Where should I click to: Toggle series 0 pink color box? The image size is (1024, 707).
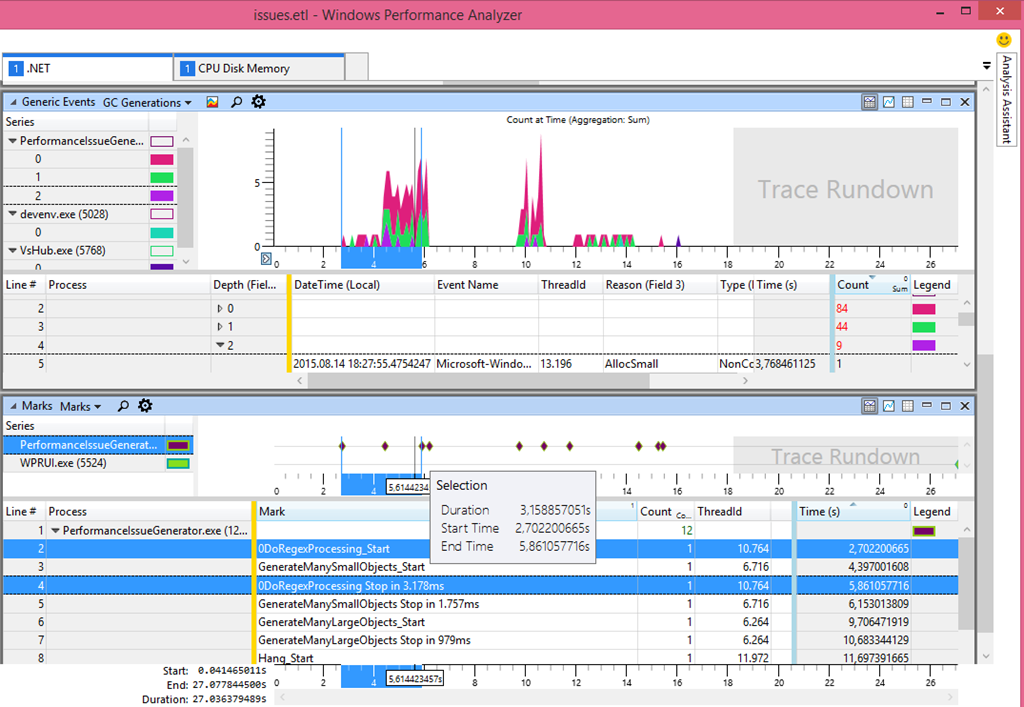click(x=161, y=159)
